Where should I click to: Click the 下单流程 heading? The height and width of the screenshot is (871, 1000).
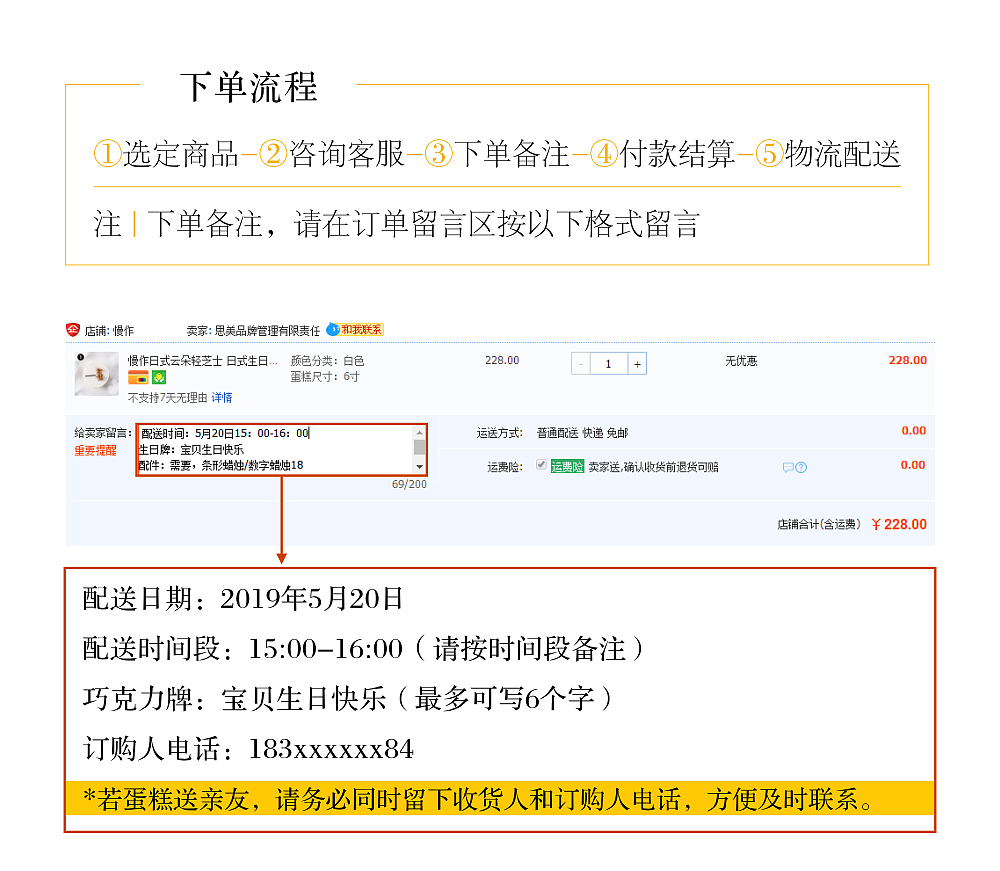point(249,87)
